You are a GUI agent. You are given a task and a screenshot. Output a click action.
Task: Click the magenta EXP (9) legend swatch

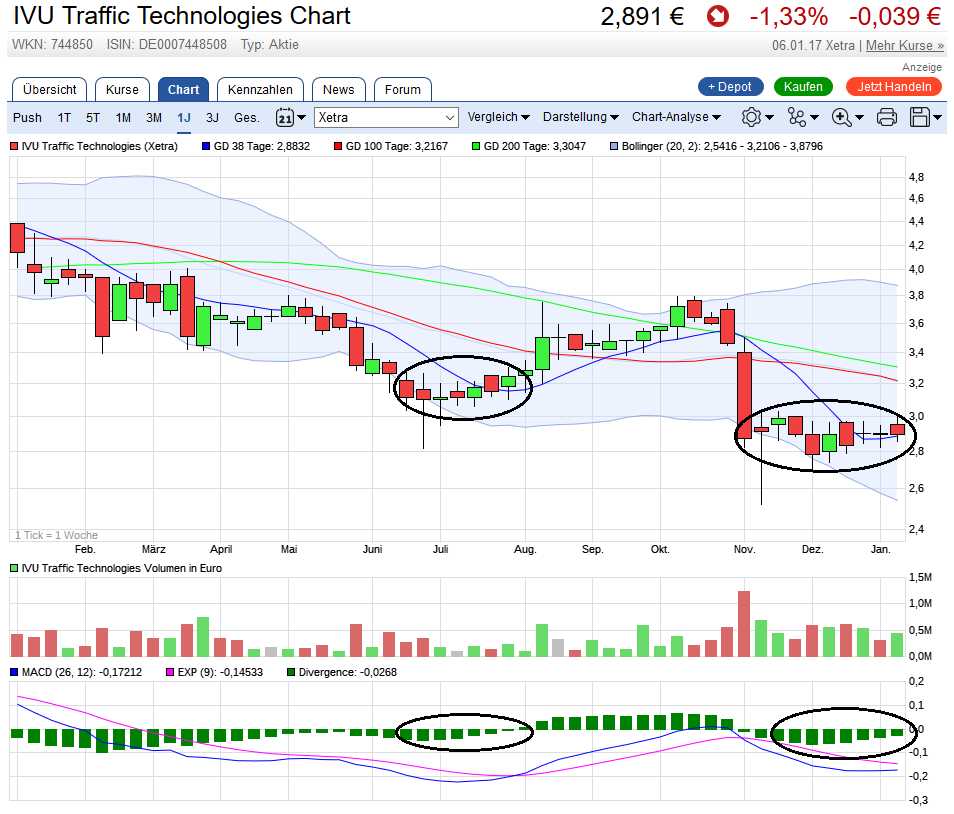point(170,672)
